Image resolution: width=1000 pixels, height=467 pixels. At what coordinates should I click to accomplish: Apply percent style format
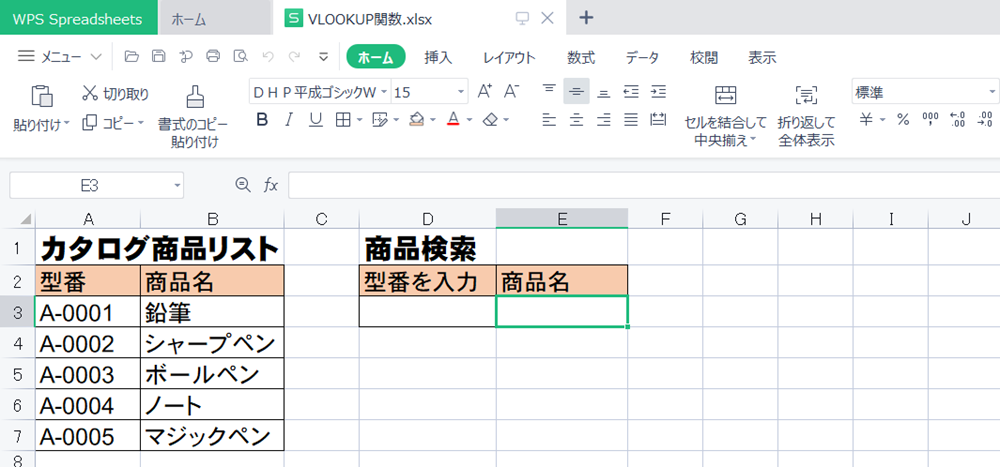click(903, 119)
